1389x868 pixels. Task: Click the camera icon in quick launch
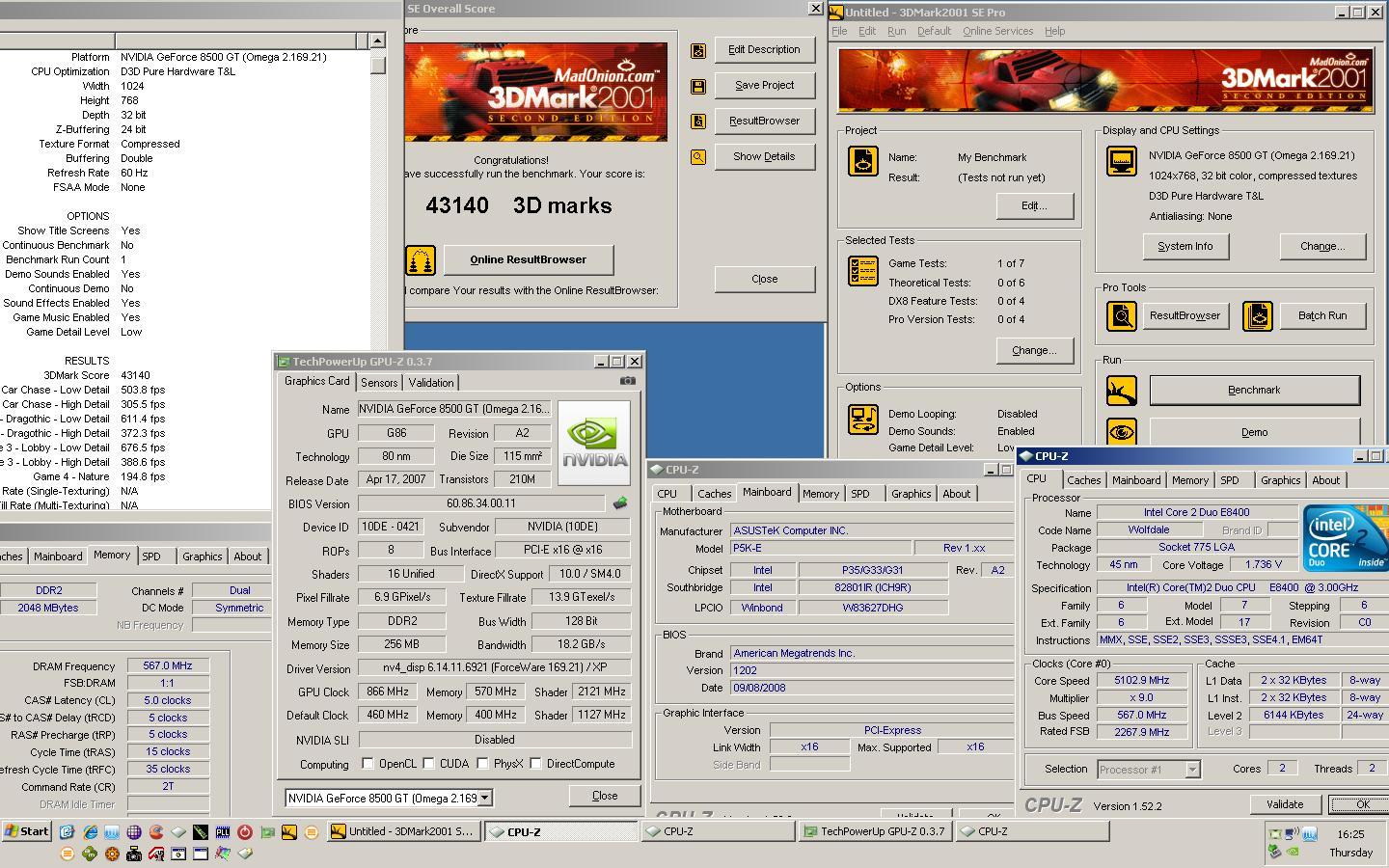pos(134,854)
